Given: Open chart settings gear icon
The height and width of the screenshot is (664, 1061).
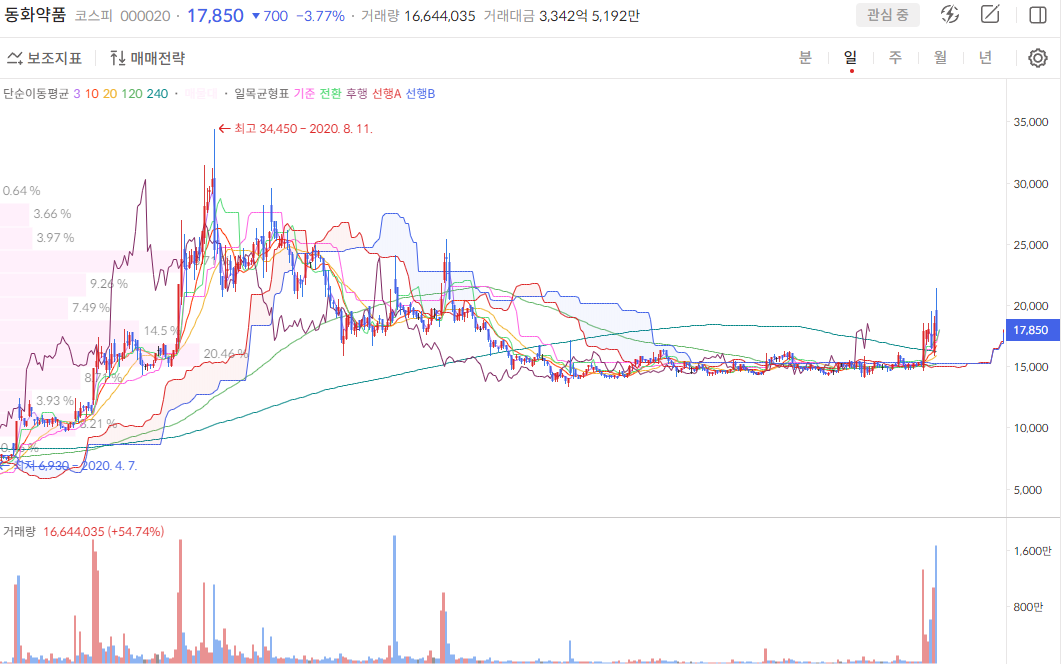Looking at the screenshot, I should (x=1037, y=58).
